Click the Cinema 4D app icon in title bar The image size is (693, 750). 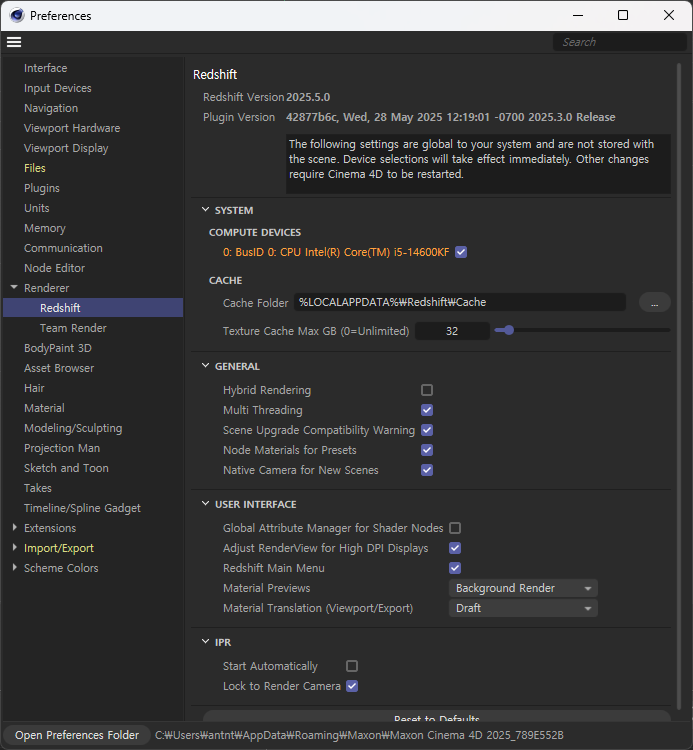(17, 15)
